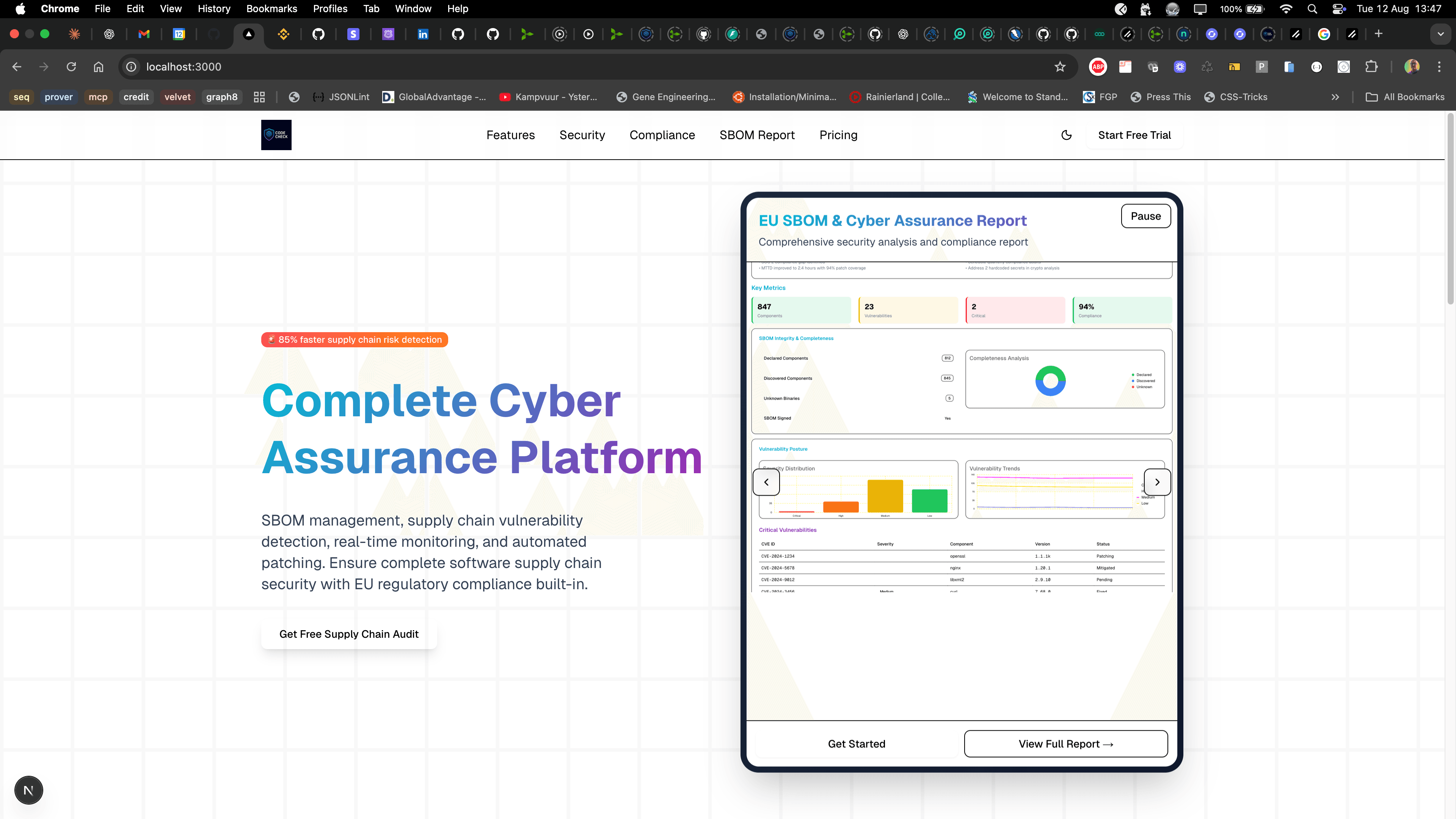Open the History menu
This screenshot has height=819, width=1456.
[213, 8]
